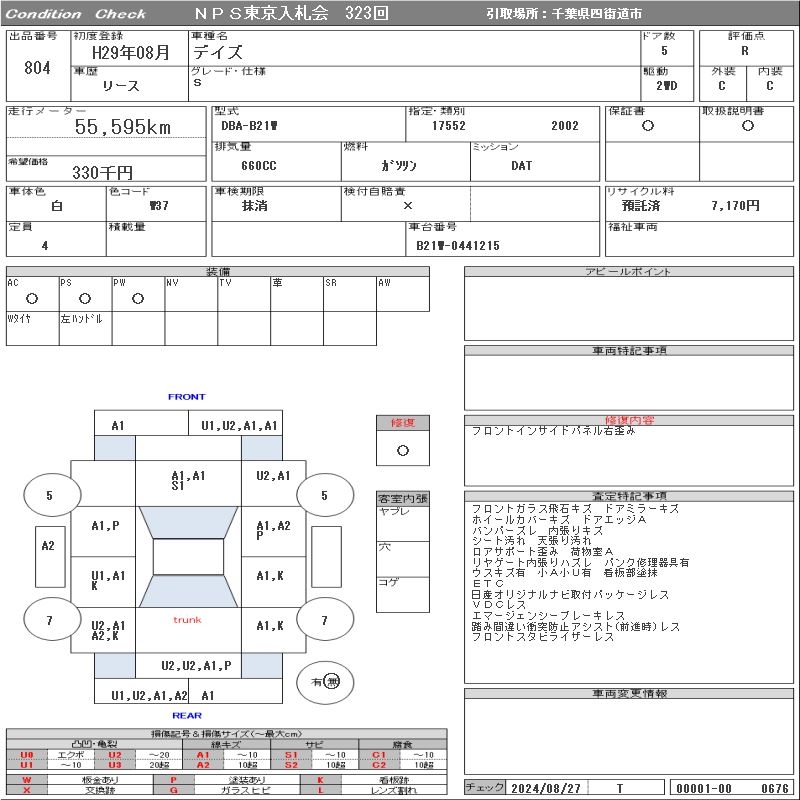The image size is (800, 800).
Task: Click the 保証書 warranty circle mark
Action: (648, 126)
